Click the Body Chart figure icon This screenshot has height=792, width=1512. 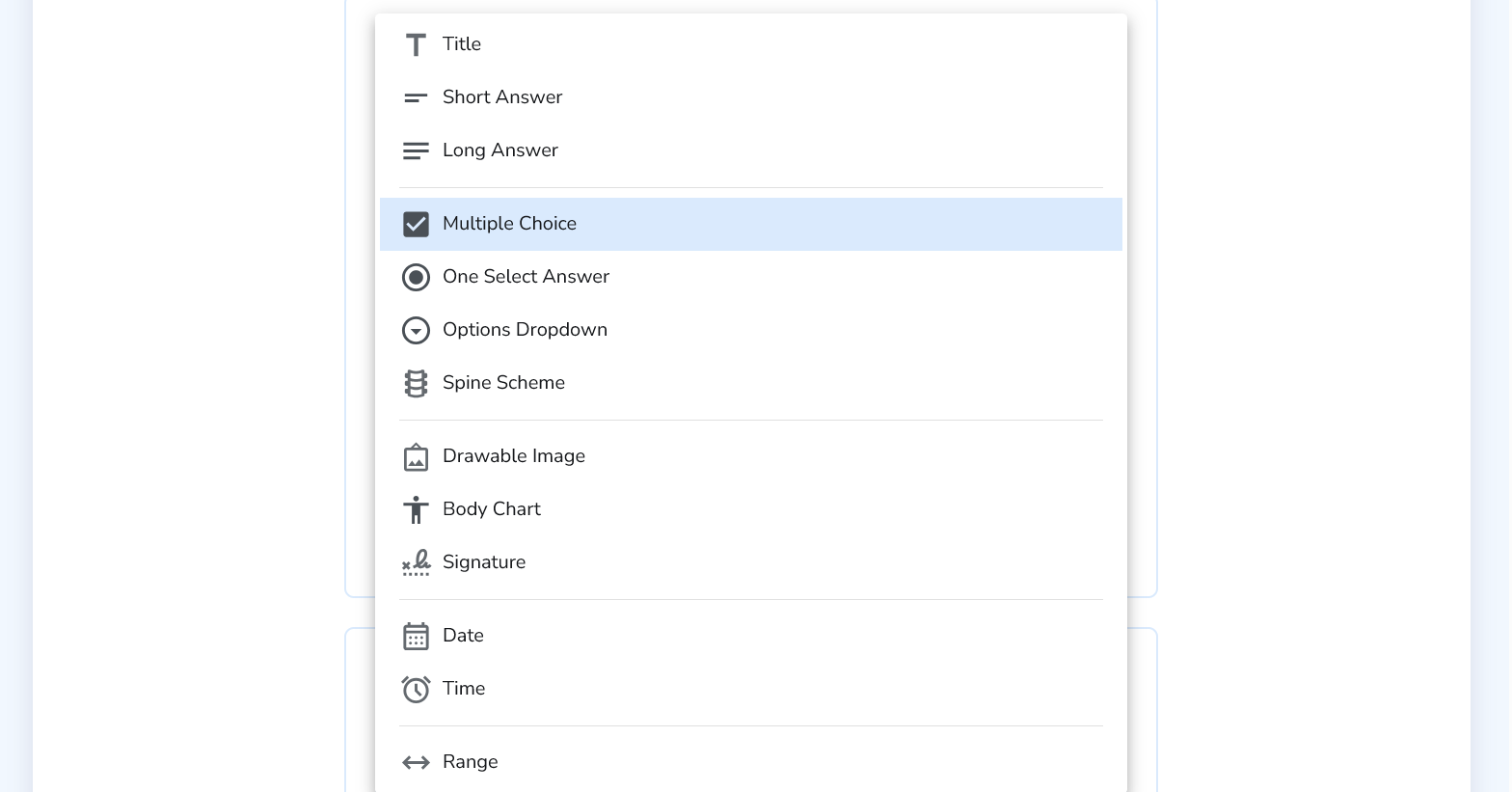416,509
